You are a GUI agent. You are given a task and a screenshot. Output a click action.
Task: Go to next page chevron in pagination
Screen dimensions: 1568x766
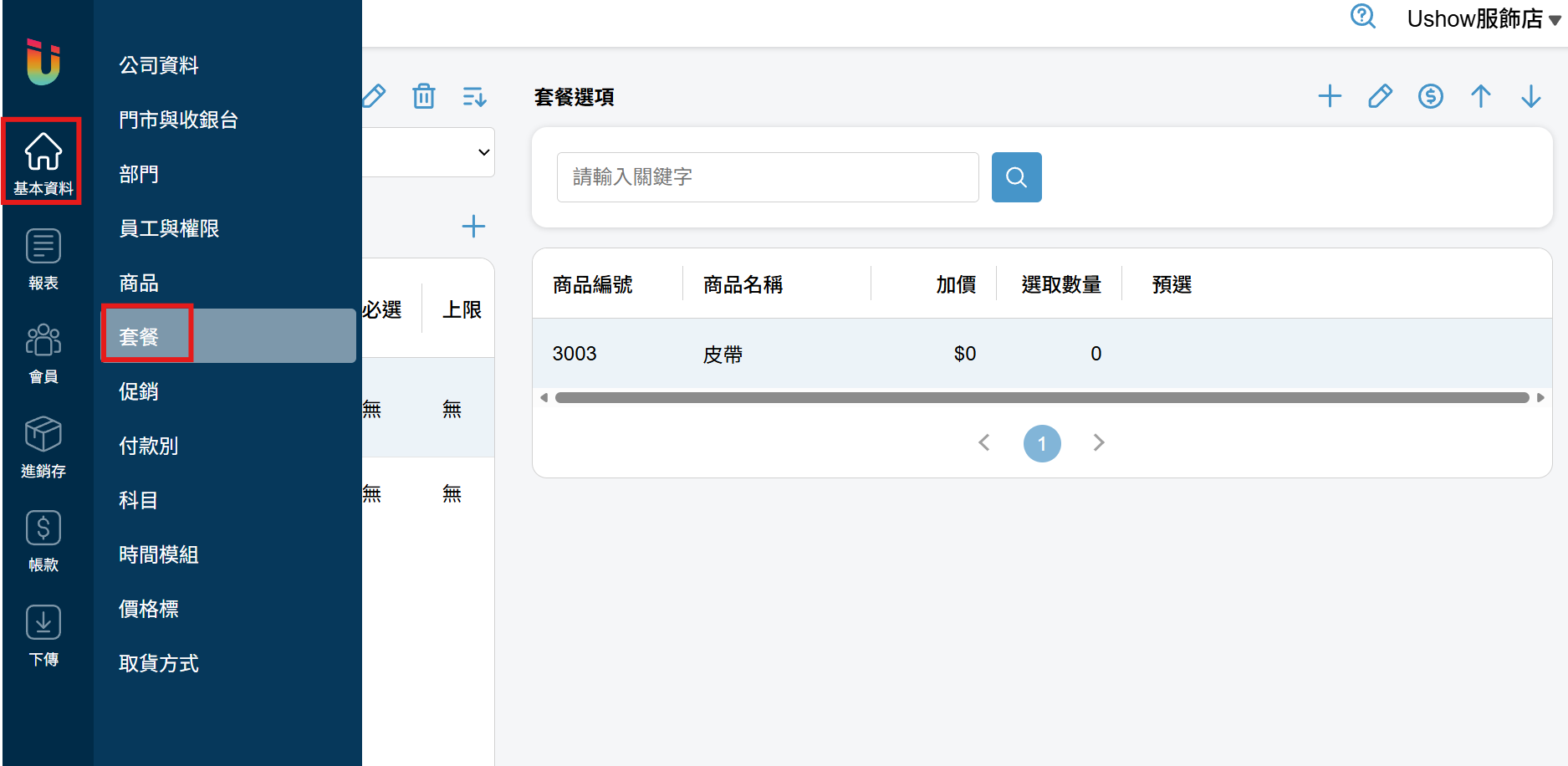pos(1099,442)
